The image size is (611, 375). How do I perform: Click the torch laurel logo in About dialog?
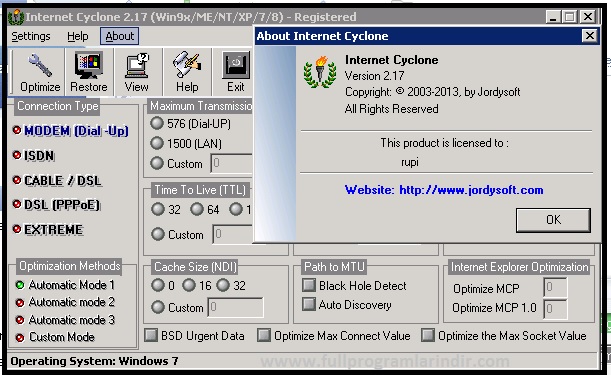[x=320, y=72]
